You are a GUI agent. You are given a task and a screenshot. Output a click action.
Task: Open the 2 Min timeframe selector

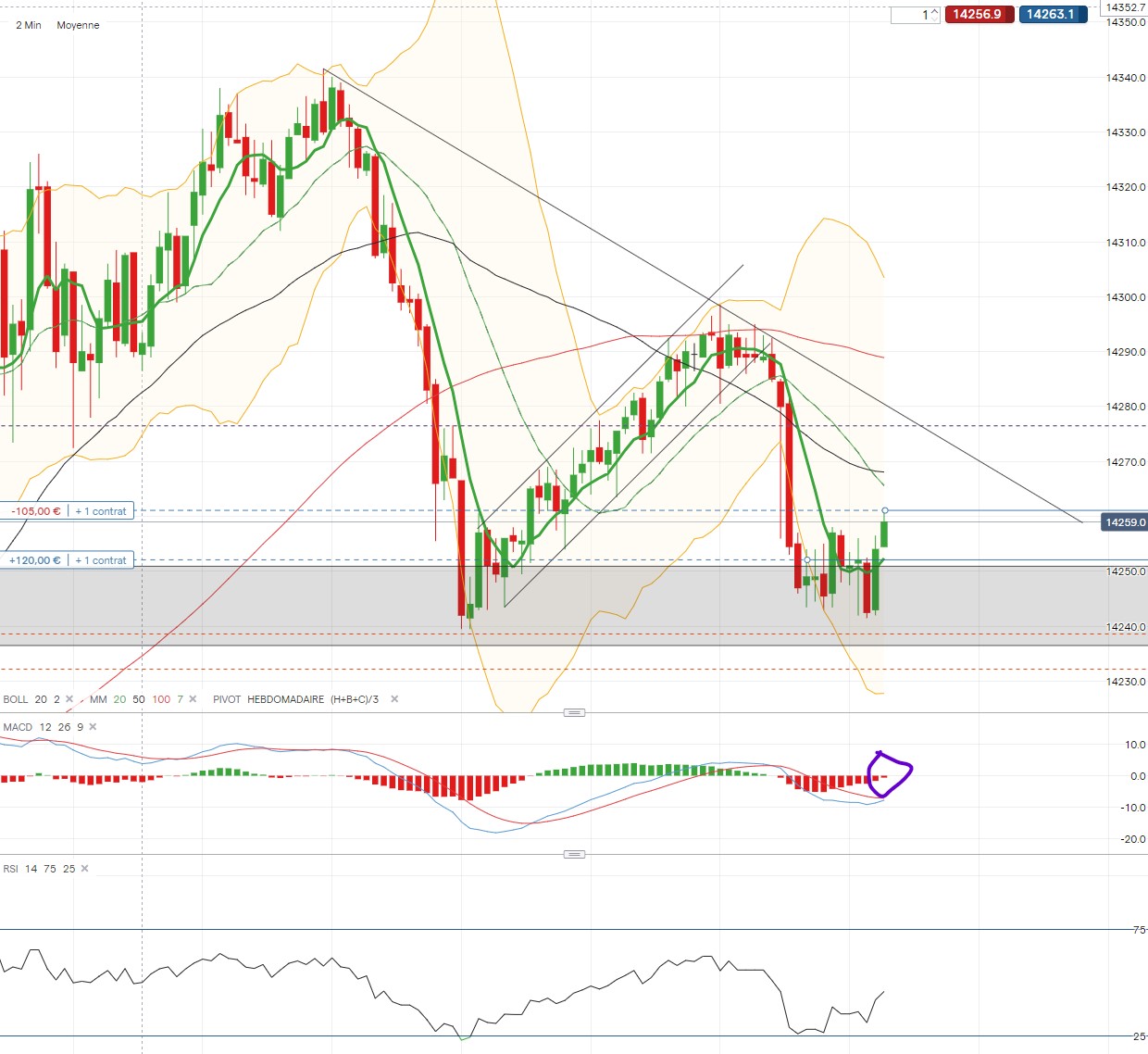tap(29, 25)
